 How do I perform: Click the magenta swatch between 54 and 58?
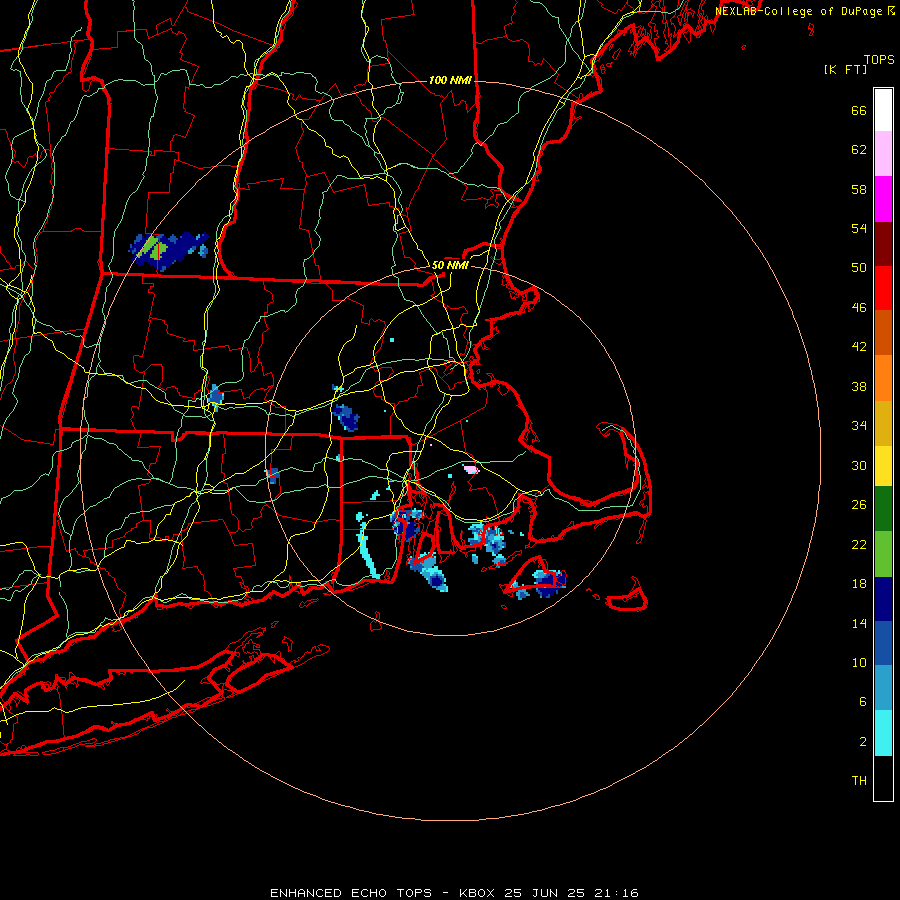tap(883, 199)
